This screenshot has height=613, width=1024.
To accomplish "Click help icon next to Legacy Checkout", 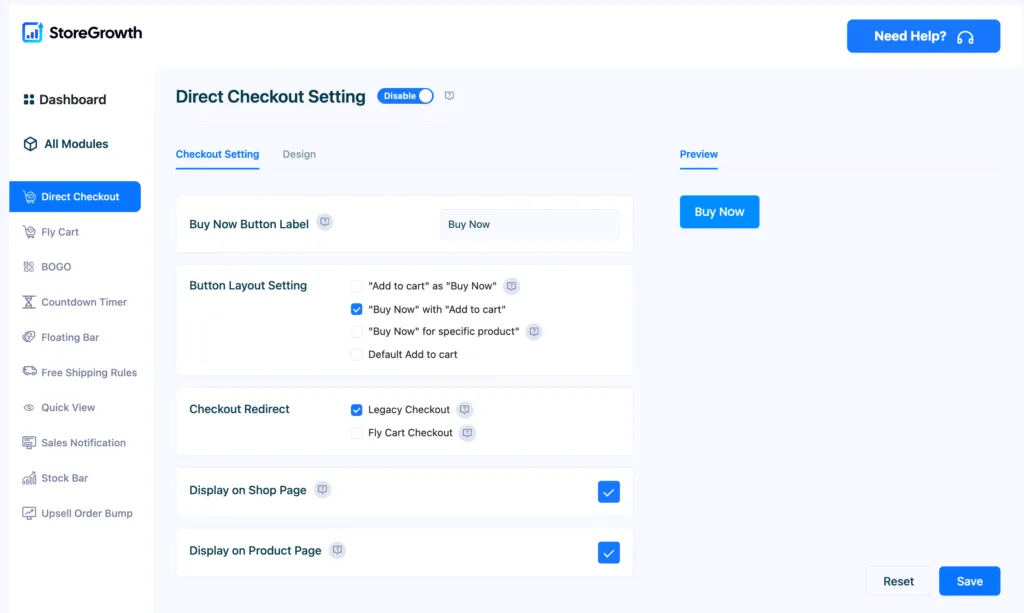I will (464, 410).
